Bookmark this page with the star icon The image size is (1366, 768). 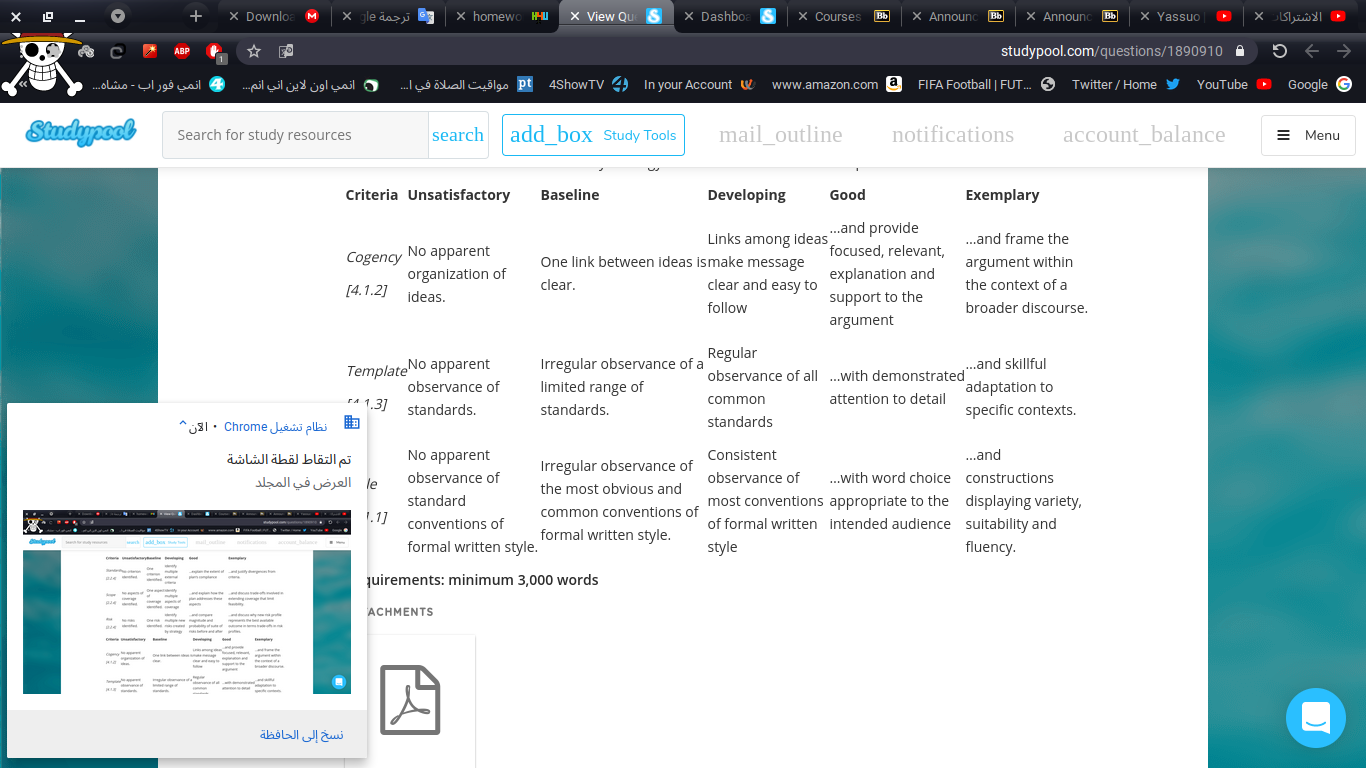point(254,51)
